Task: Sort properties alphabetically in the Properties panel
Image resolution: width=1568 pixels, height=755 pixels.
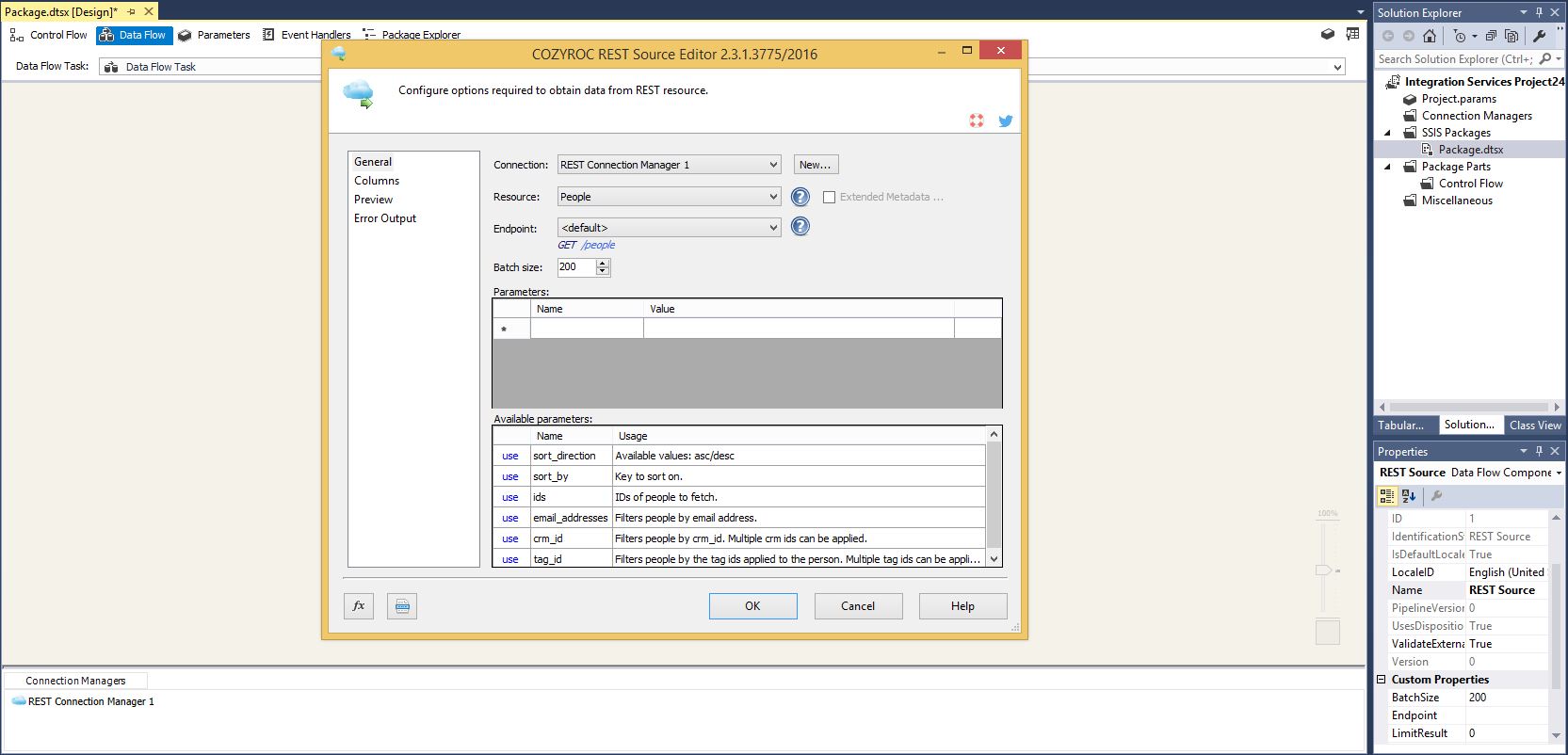Action: (x=1410, y=496)
